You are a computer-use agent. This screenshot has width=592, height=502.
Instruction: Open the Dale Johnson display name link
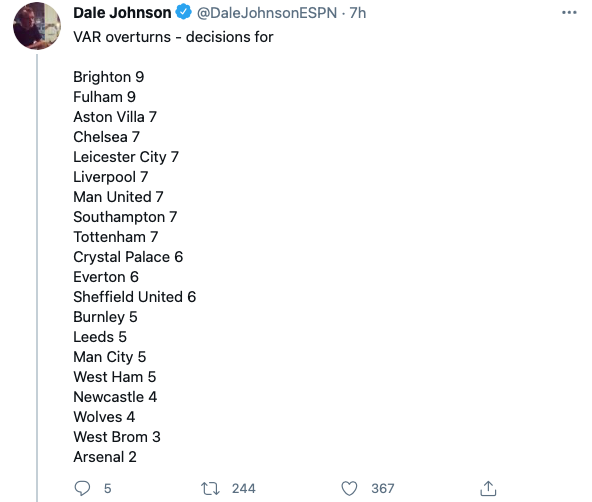[x=122, y=13]
